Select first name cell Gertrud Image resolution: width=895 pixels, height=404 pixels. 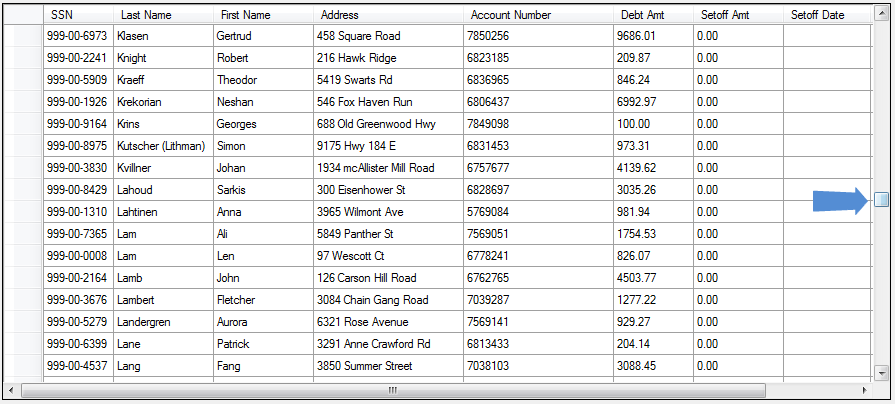263,36
